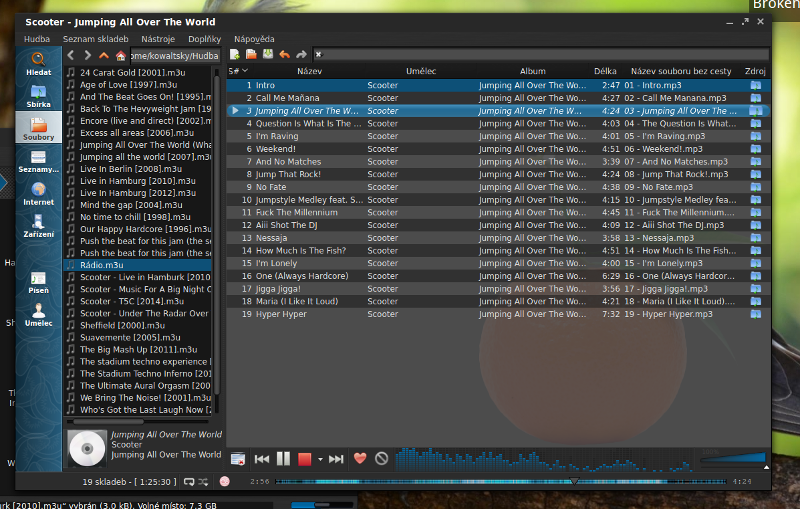Jump to the home folder
The height and width of the screenshot is (509, 800).
[x=120, y=55]
